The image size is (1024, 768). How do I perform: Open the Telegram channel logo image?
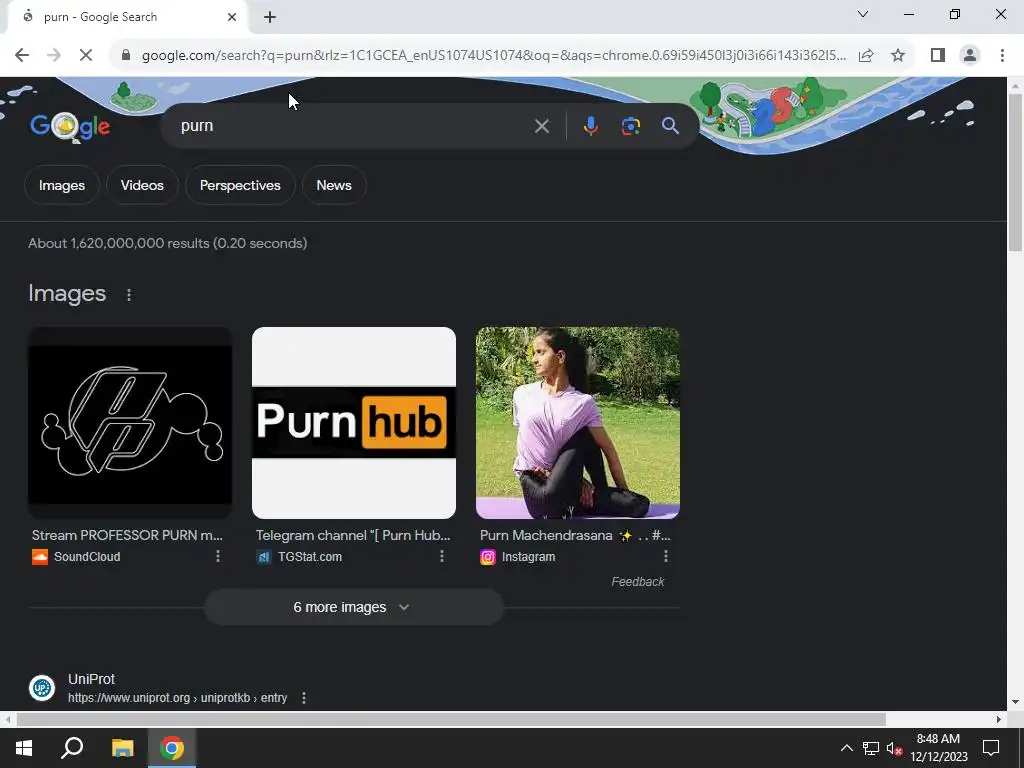[354, 423]
